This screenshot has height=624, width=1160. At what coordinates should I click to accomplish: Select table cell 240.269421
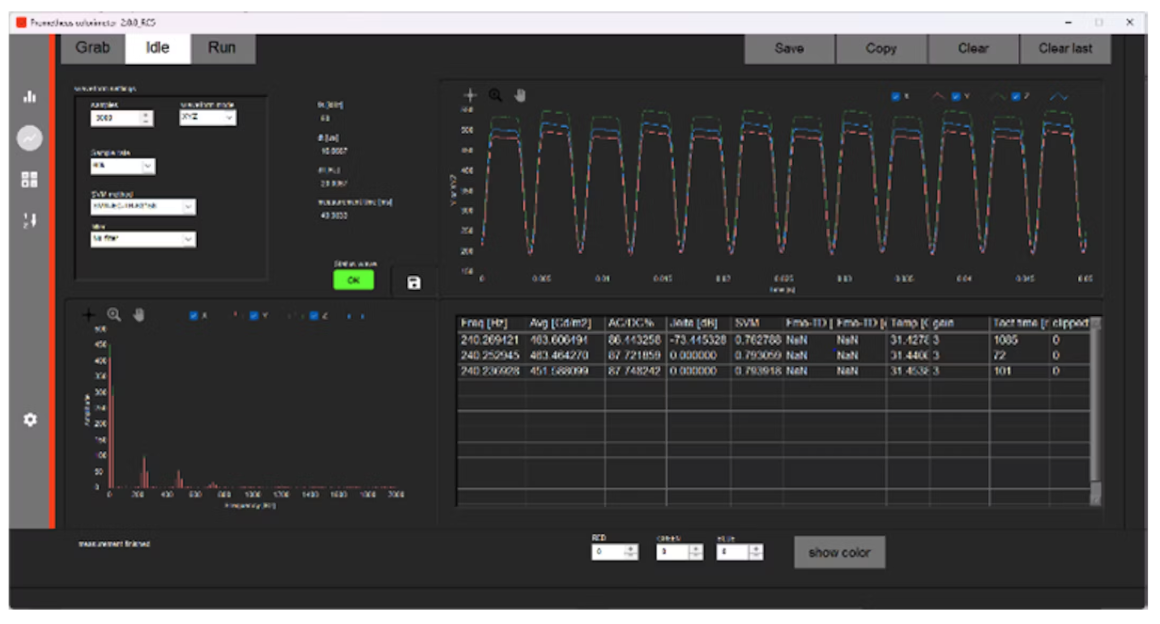(x=493, y=340)
